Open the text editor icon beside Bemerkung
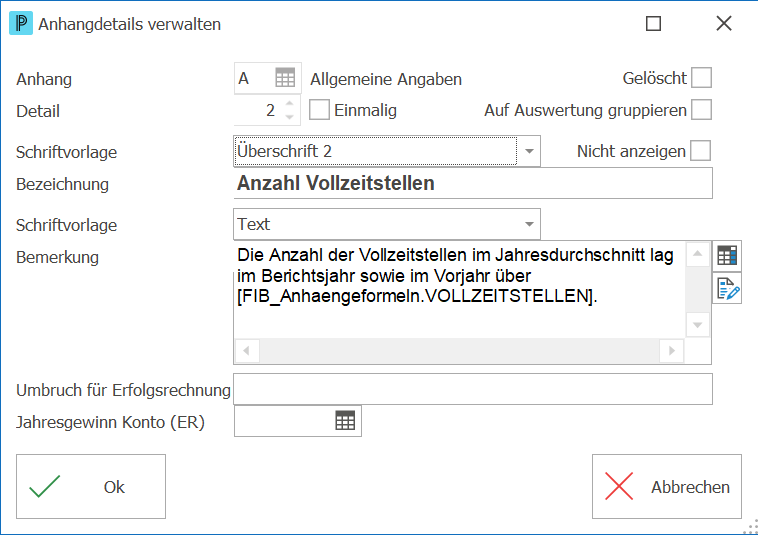Image resolution: width=758 pixels, height=535 pixels. tap(727, 289)
